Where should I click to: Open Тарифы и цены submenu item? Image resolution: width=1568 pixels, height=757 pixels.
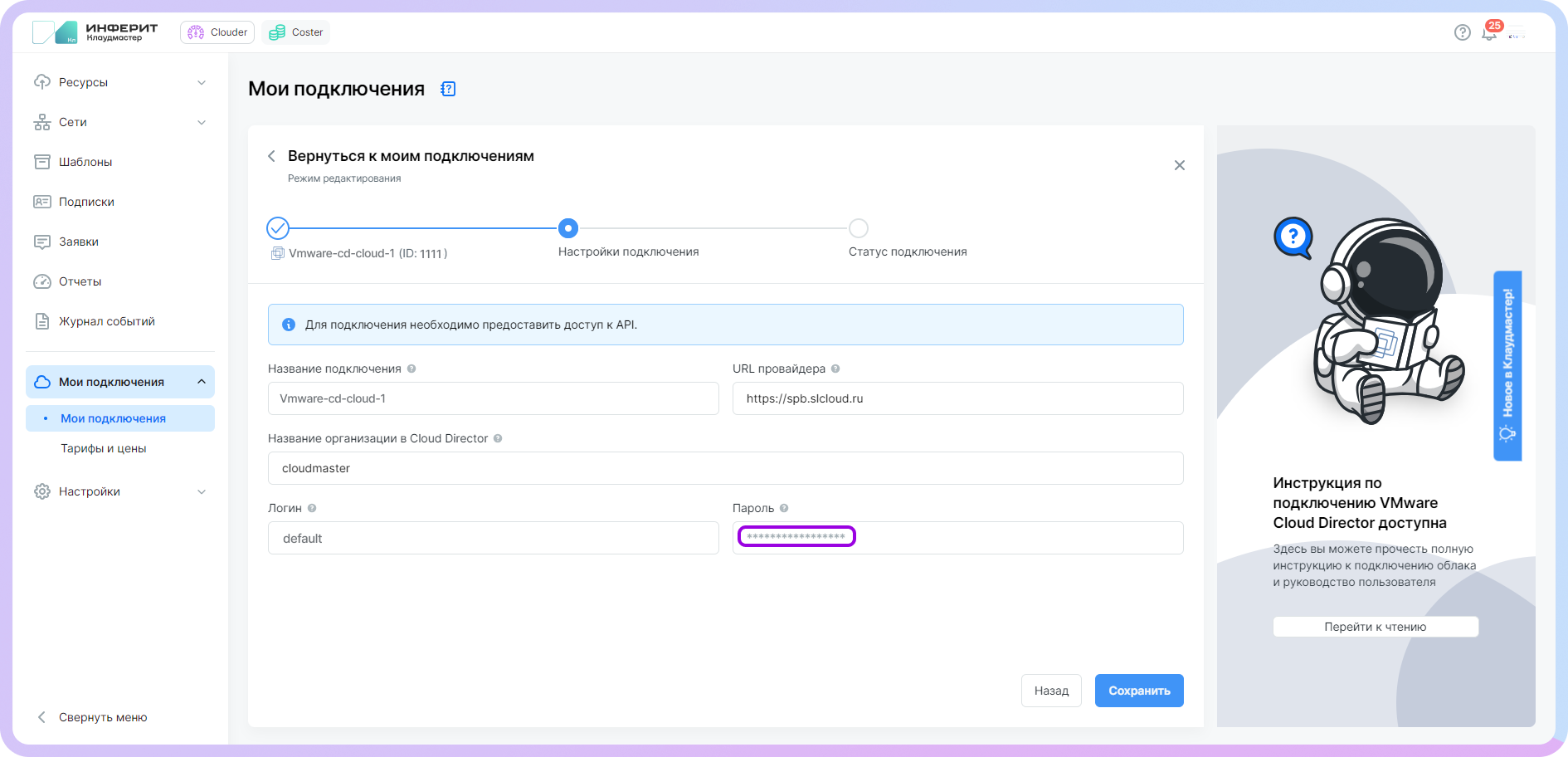[x=103, y=448]
